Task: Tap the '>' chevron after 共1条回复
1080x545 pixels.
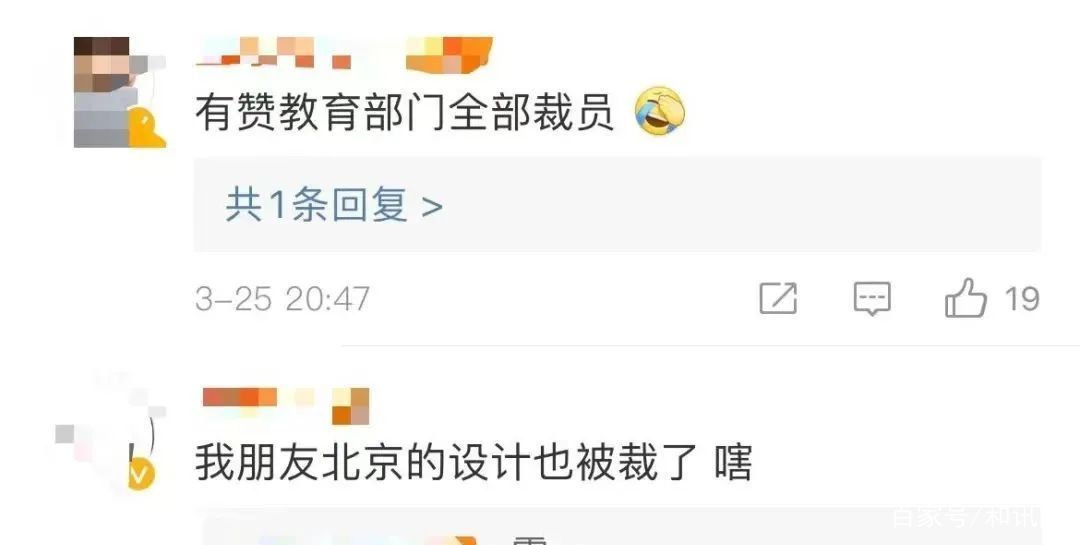Action: [432, 207]
